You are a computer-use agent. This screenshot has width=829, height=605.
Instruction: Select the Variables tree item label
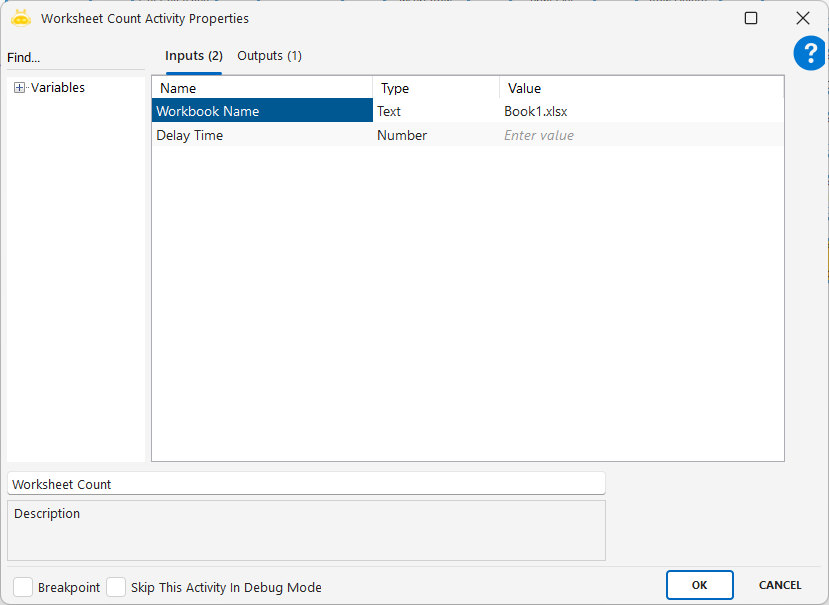(58, 88)
